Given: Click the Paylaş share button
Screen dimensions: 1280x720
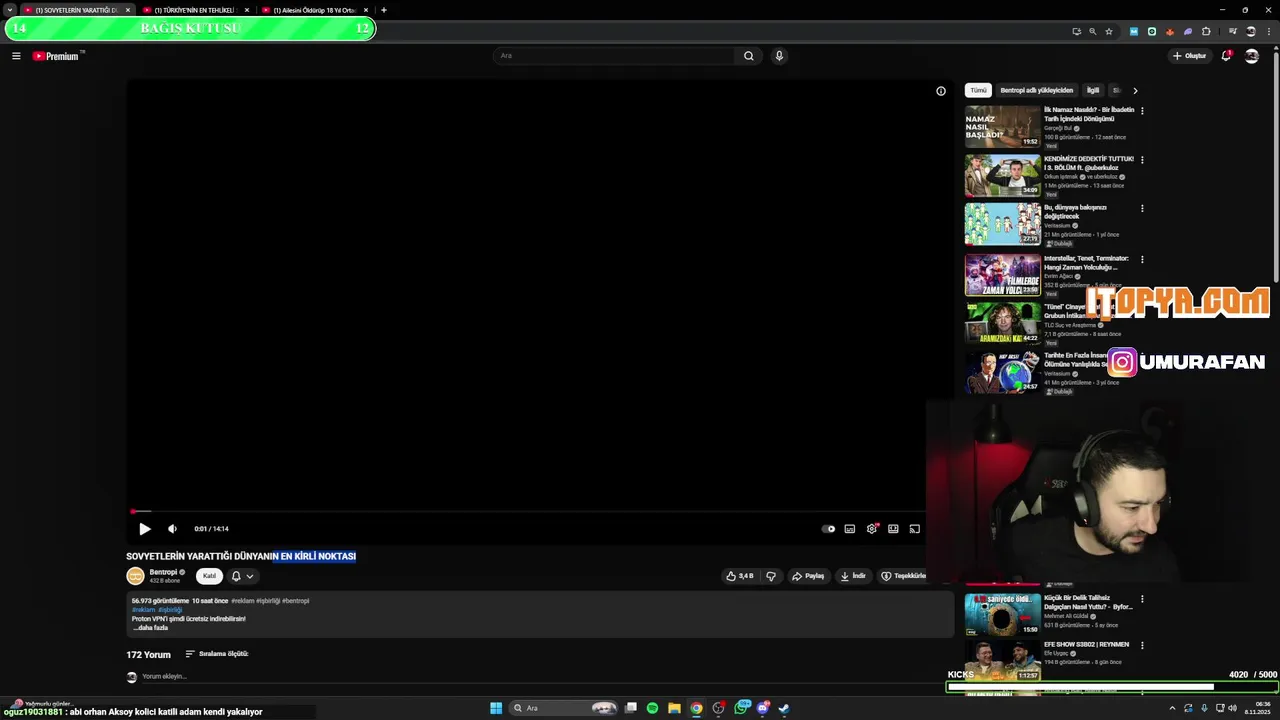Looking at the screenshot, I should (x=809, y=576).
